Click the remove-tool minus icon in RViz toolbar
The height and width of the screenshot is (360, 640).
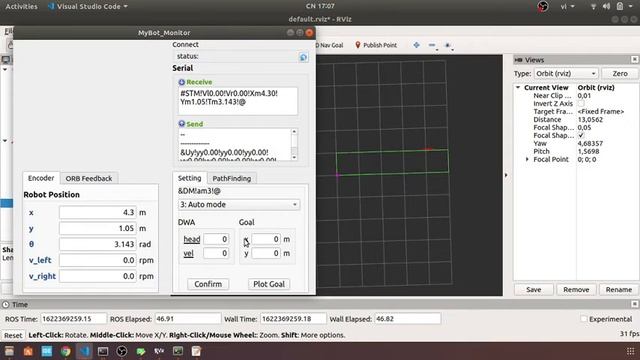click(x=432, y=45)
